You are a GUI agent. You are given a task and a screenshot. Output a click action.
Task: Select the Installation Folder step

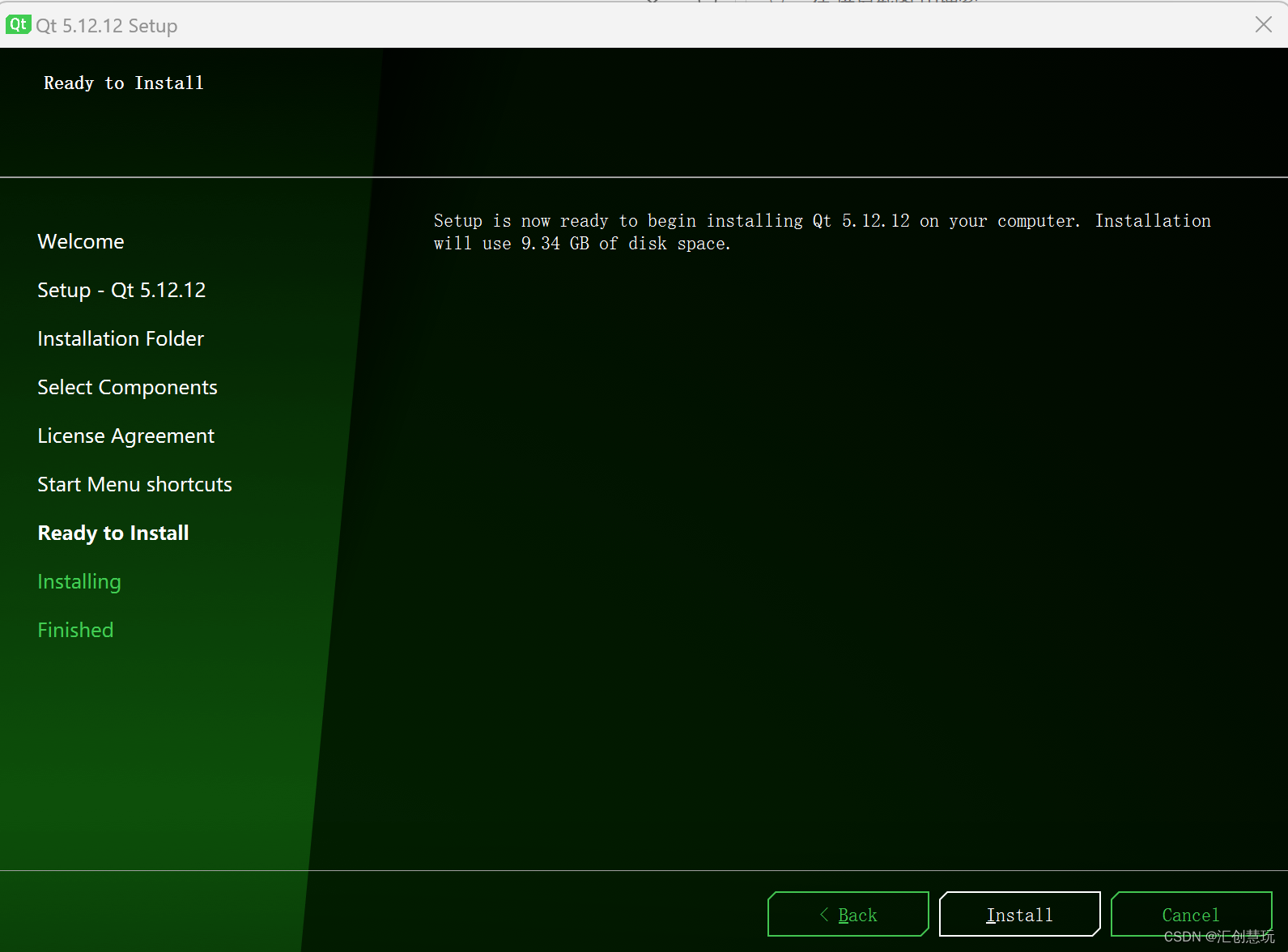pyautogui.click(x=121, y=338)
